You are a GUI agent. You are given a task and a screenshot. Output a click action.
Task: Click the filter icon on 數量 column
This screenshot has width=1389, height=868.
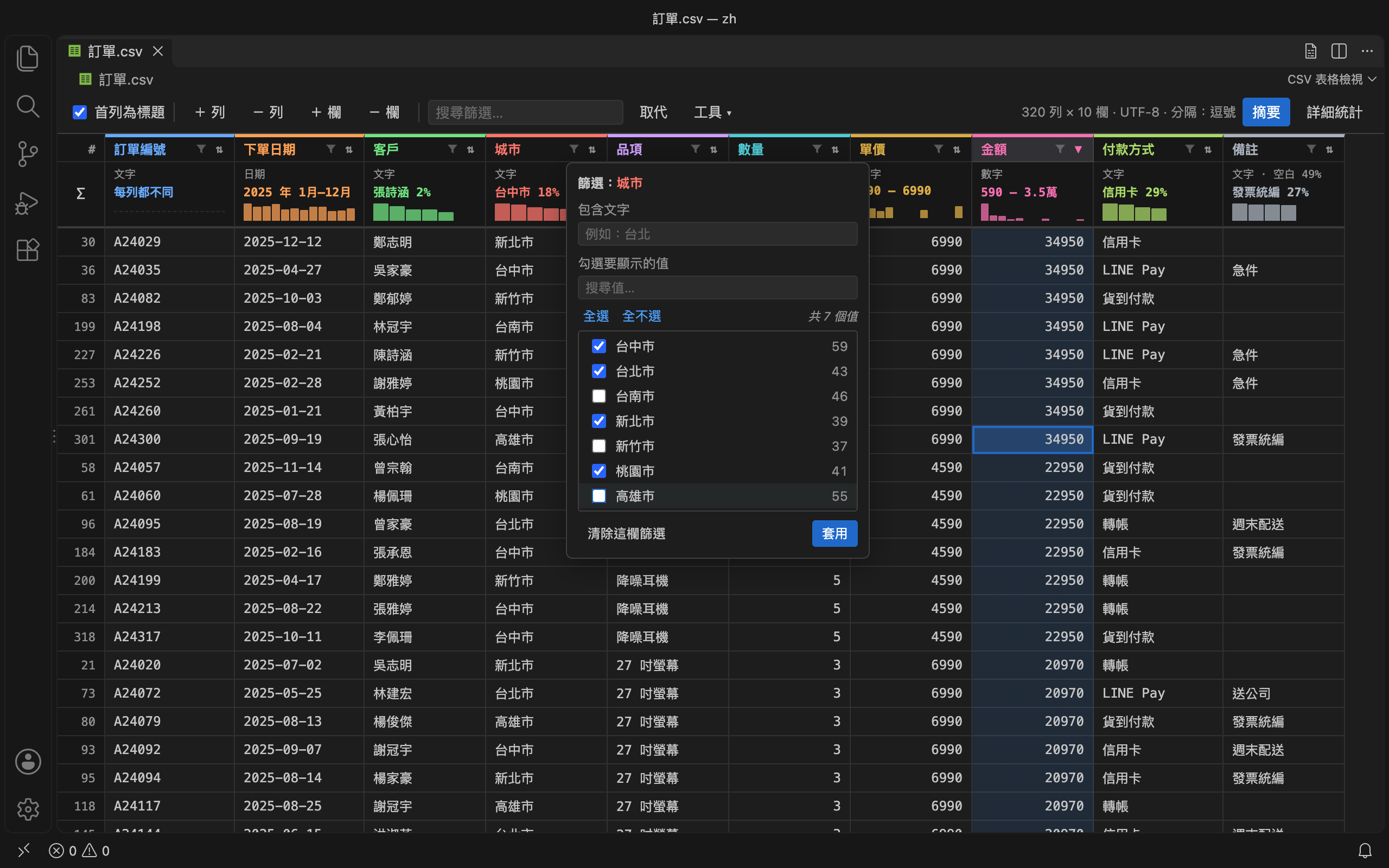click(817, 149)
